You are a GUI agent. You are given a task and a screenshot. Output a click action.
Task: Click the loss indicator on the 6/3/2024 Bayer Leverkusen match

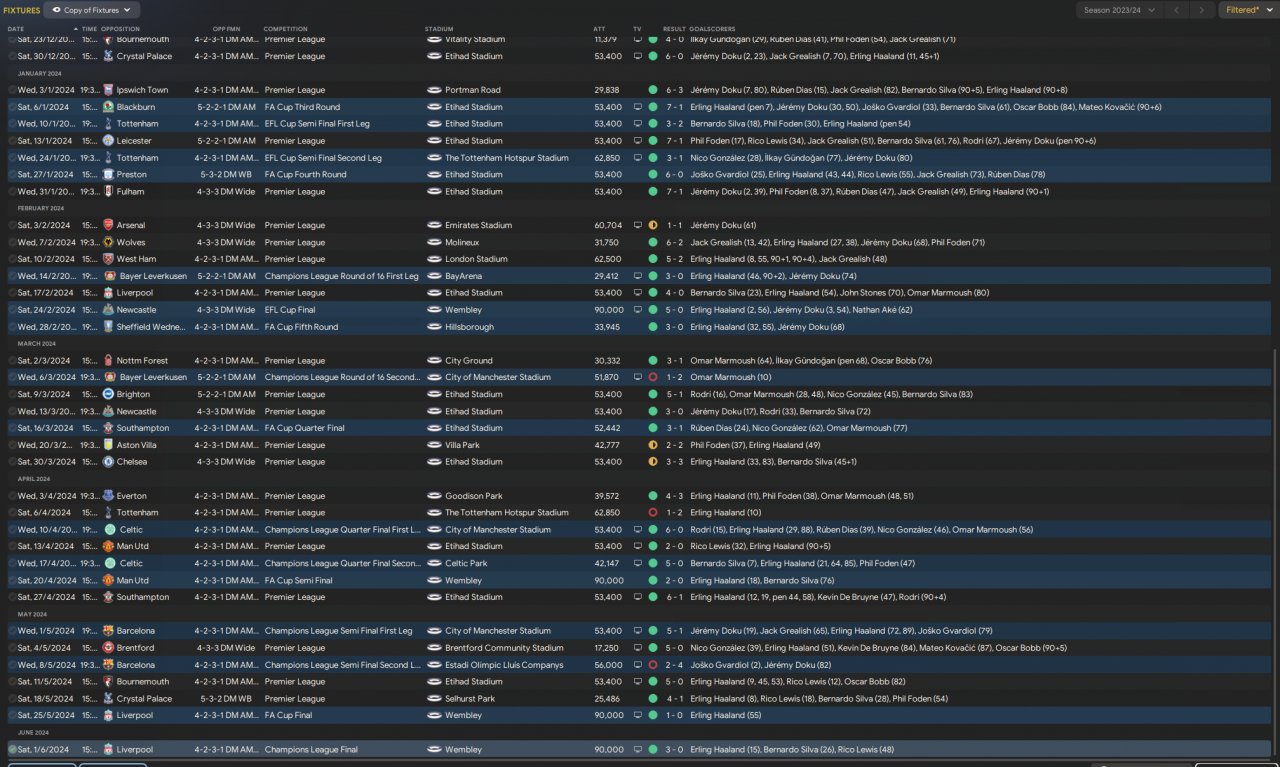(653, 378)
